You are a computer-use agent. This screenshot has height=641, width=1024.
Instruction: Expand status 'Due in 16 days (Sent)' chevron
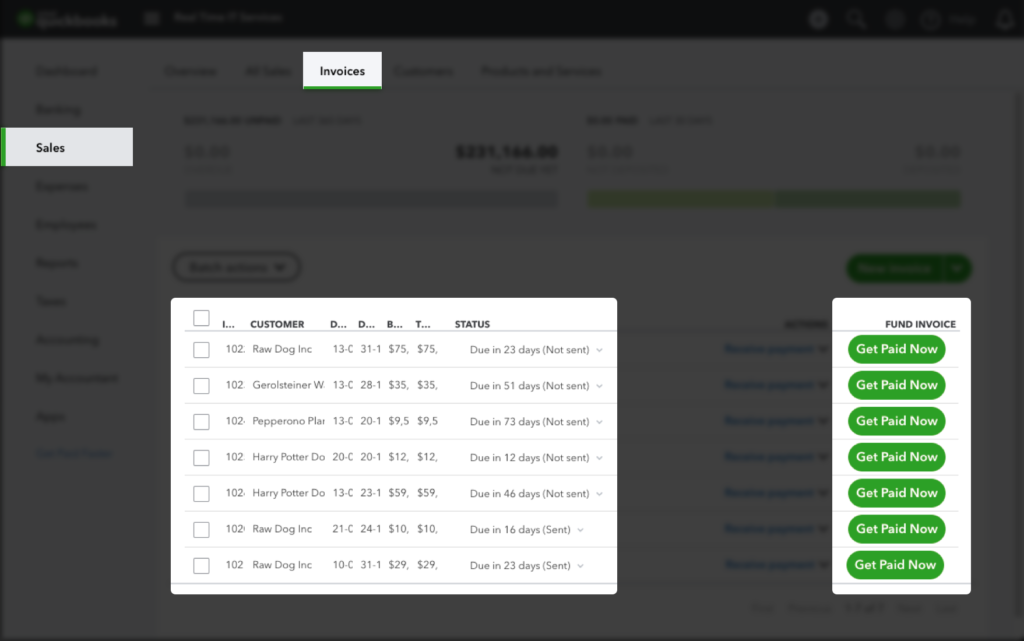tap(580, 530)
